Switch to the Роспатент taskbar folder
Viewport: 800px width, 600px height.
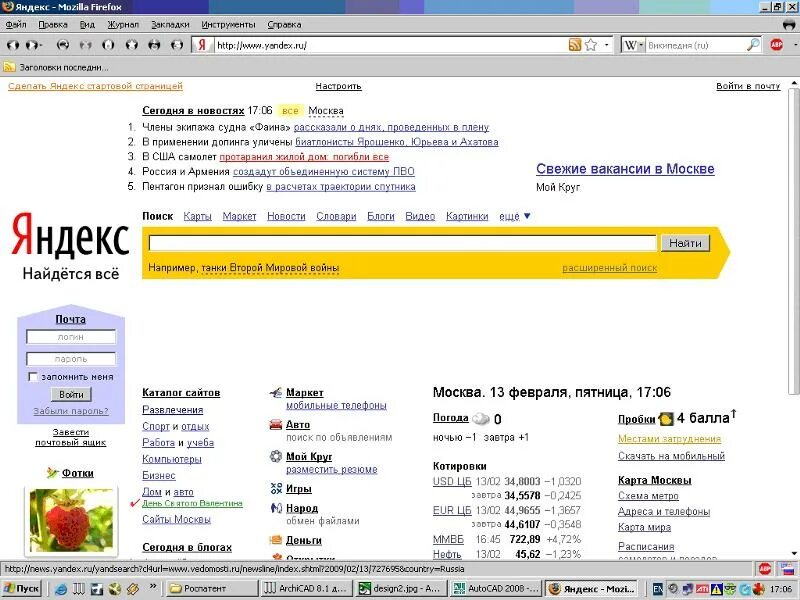point(211,588)
